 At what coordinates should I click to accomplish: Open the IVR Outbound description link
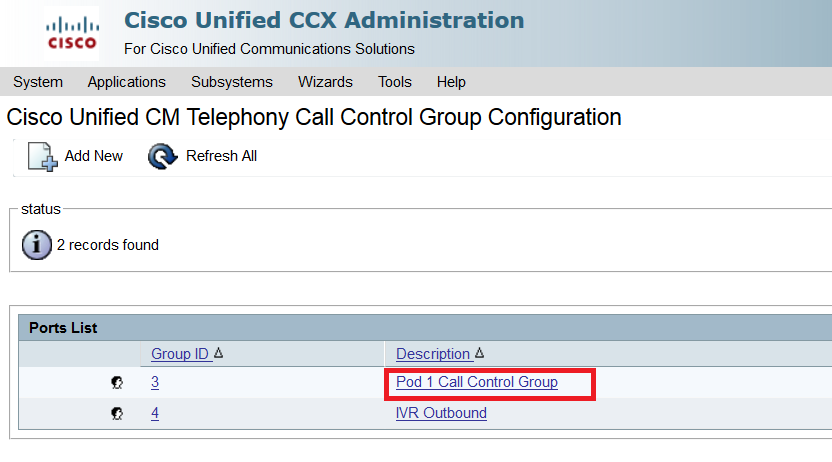coord(441,413)
